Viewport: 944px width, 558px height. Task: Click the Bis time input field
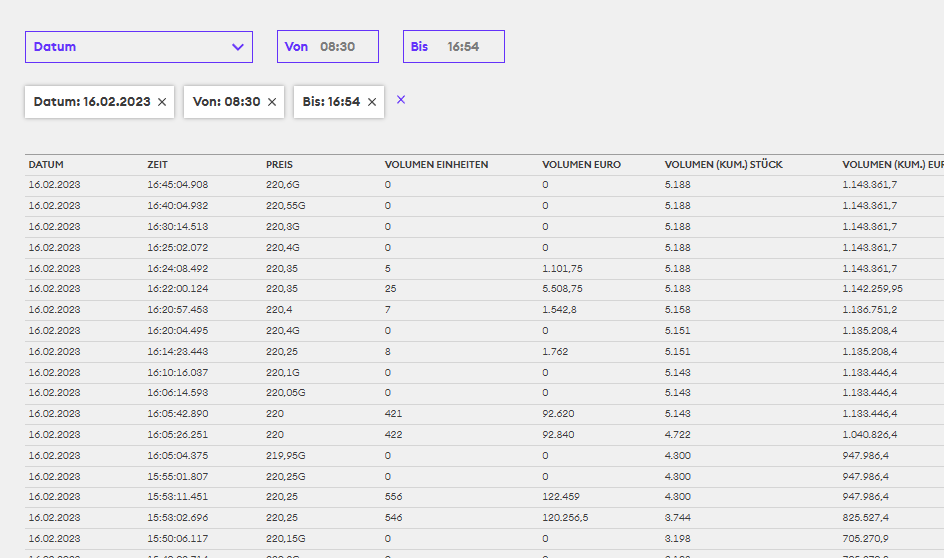(x=463, y=47)
